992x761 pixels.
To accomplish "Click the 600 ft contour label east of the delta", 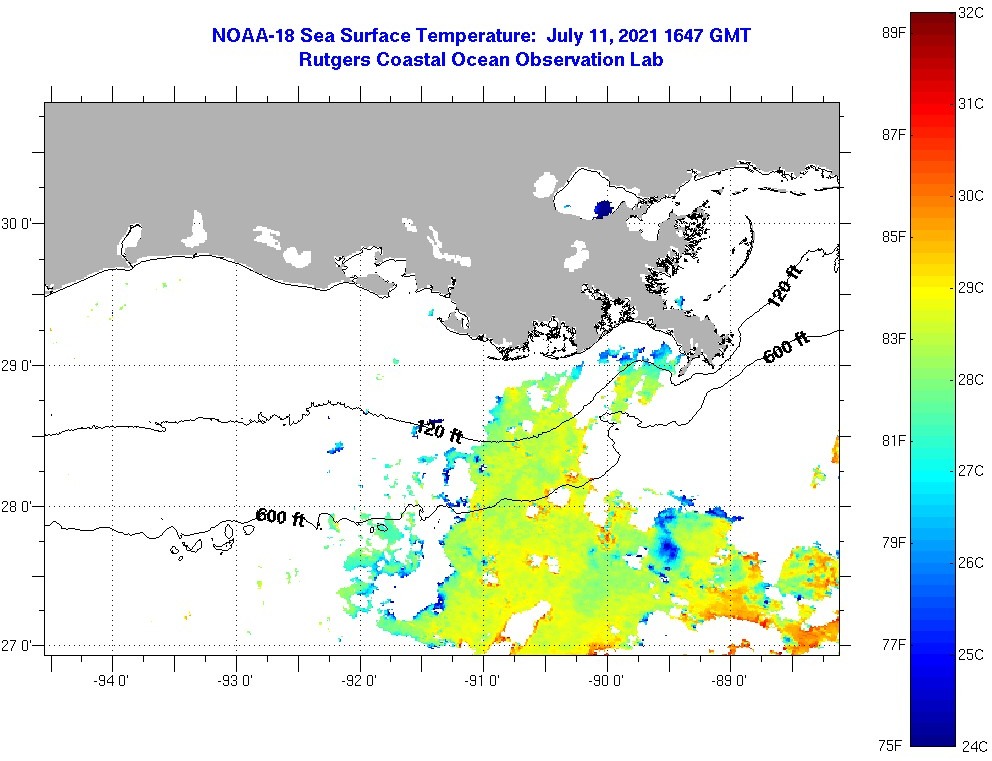I will (786, 348).
